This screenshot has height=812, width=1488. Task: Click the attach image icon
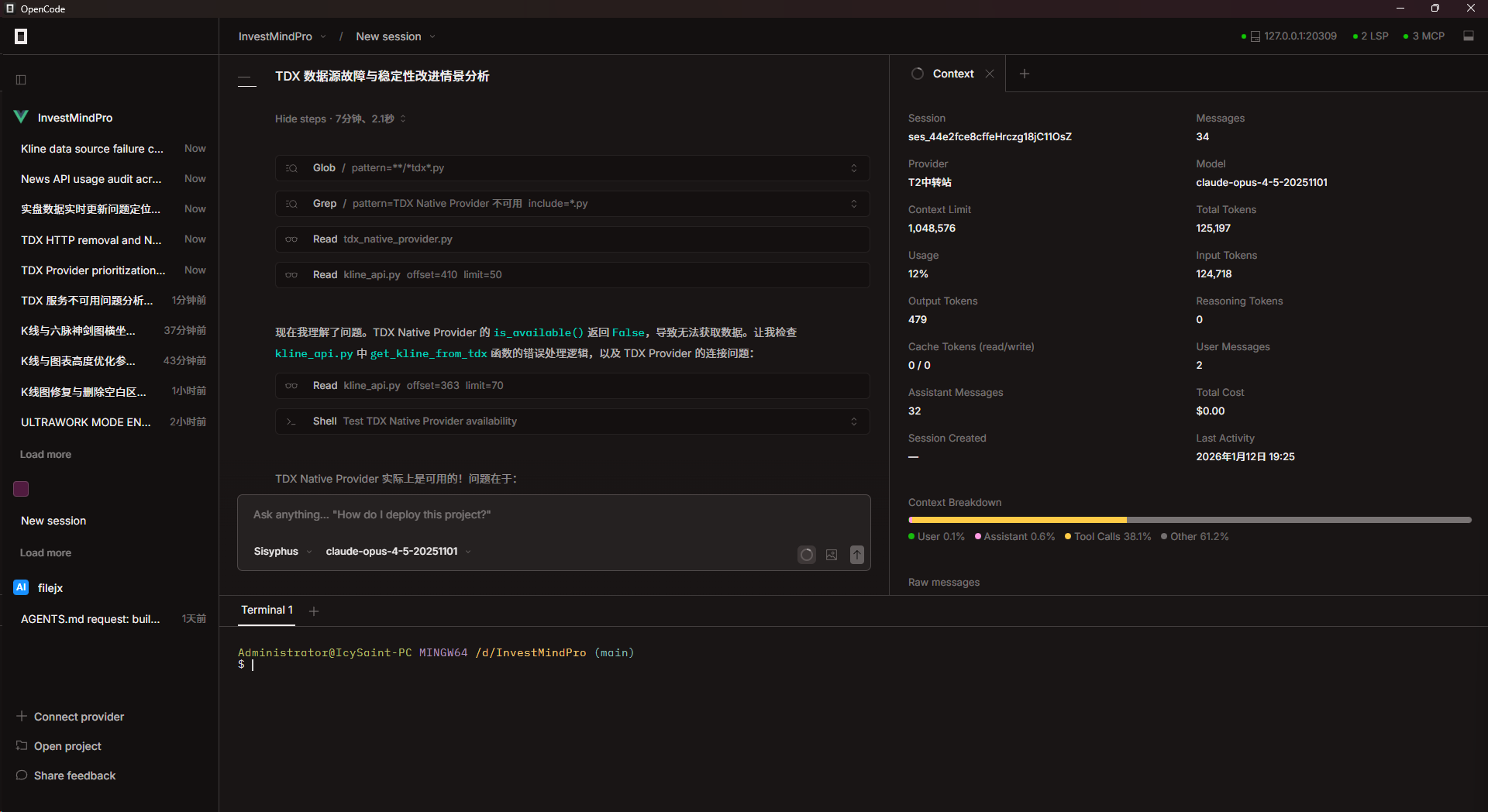832,555
